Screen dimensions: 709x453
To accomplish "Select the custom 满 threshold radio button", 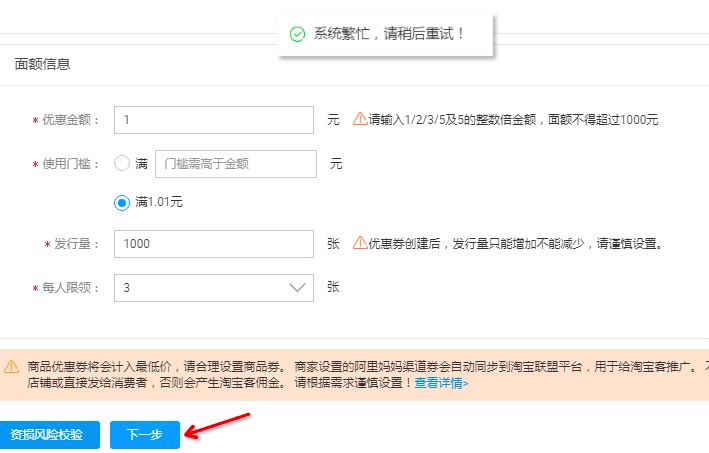I will pyautogui.click(x=122, y=163).
